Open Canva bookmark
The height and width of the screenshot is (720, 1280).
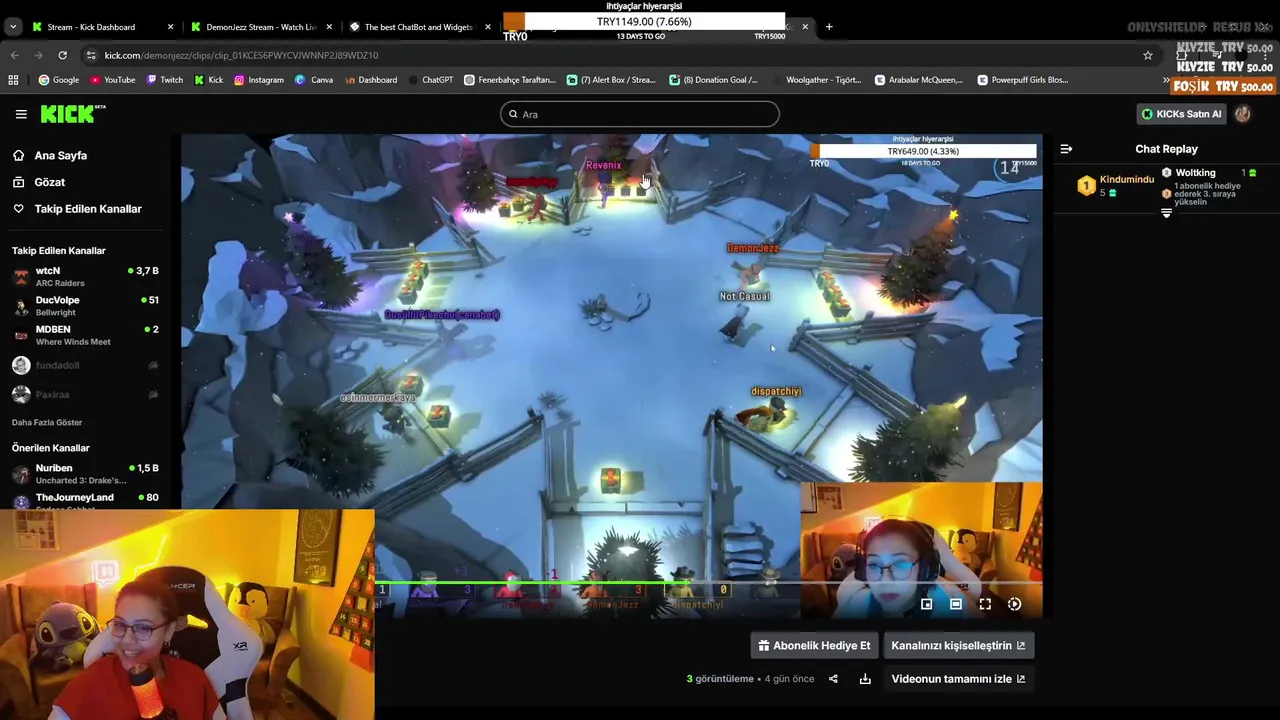point(314,80)
